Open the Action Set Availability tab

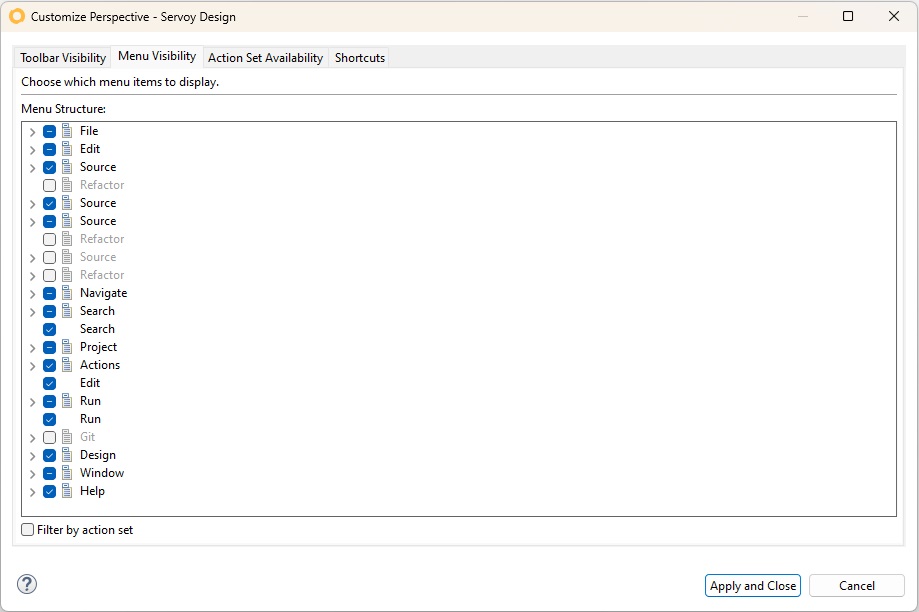click(x=265, y=58)
